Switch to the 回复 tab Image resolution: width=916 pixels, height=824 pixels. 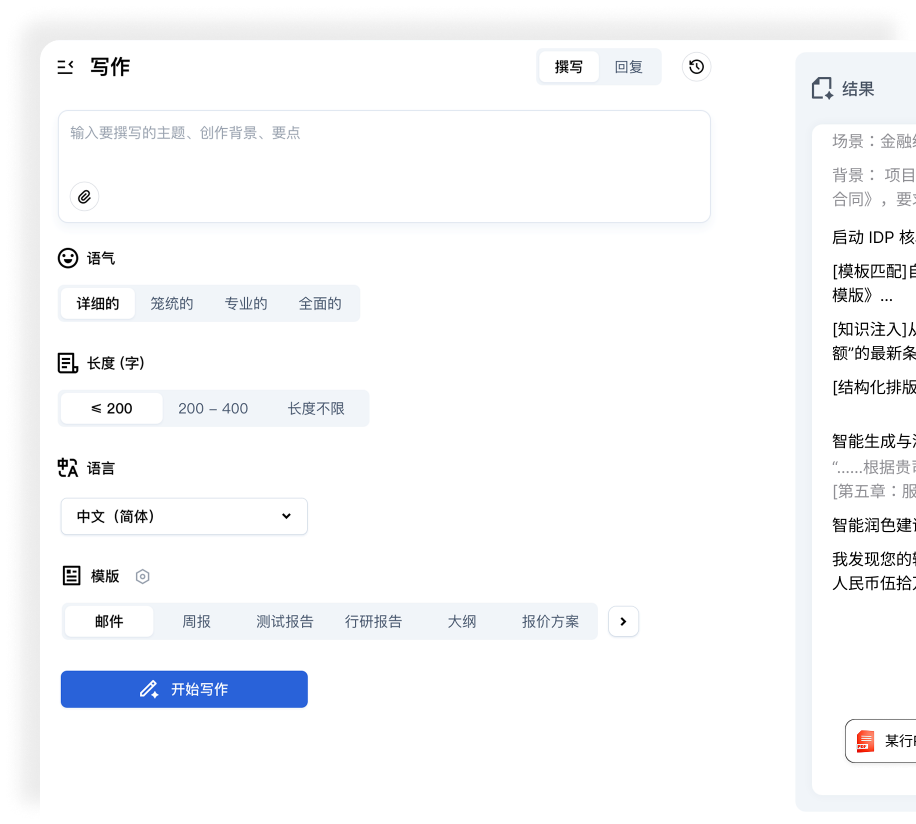click(629, 67)
